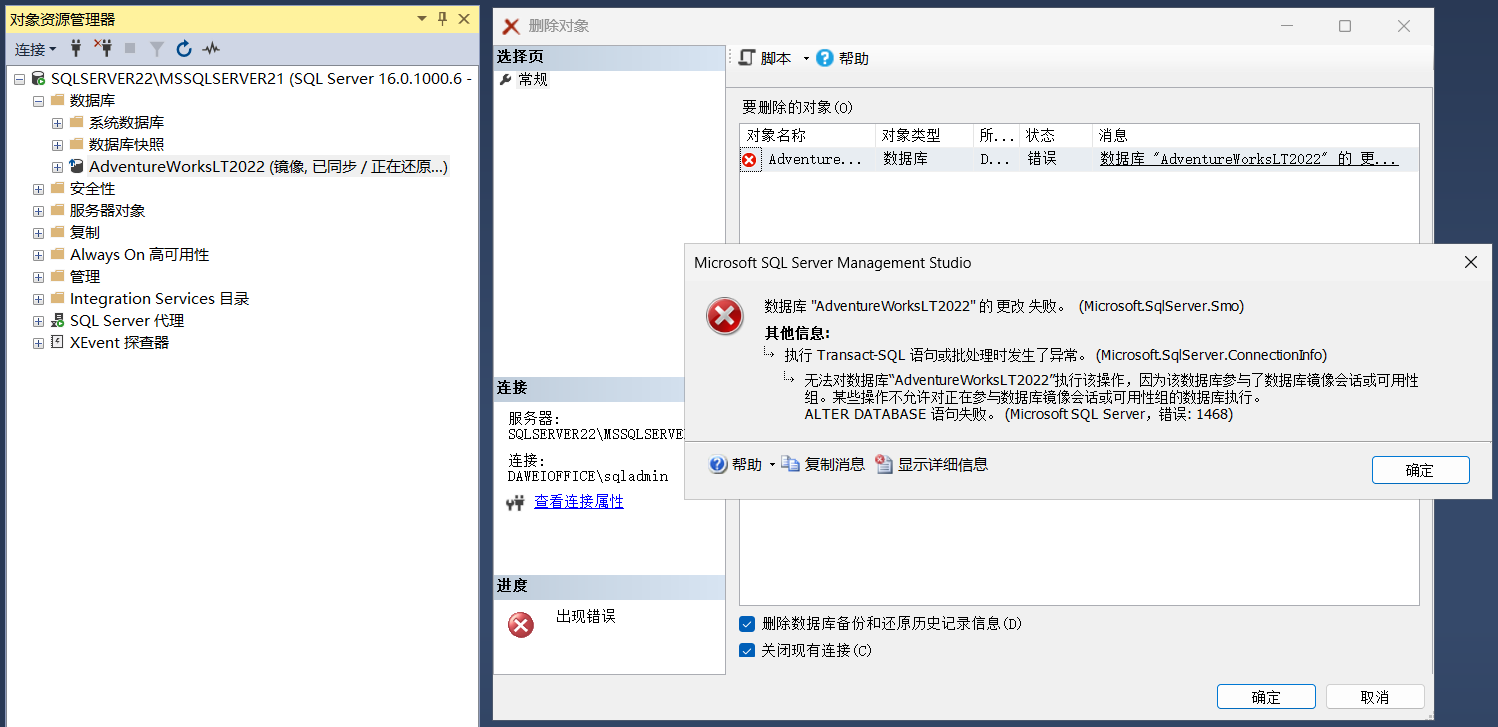Select the 常规 page in 选择页
This screenshot has width=1498, height=727.
[533, 79]
